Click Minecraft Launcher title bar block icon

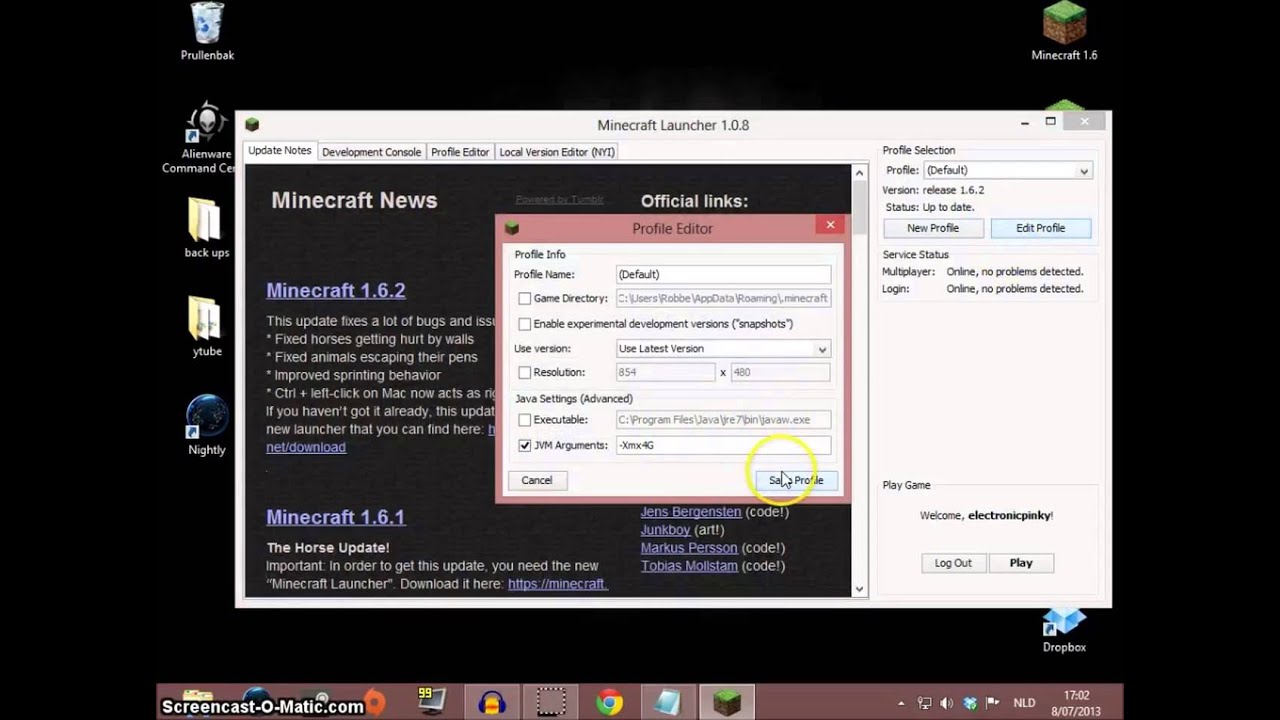click(x=252, y=125)
